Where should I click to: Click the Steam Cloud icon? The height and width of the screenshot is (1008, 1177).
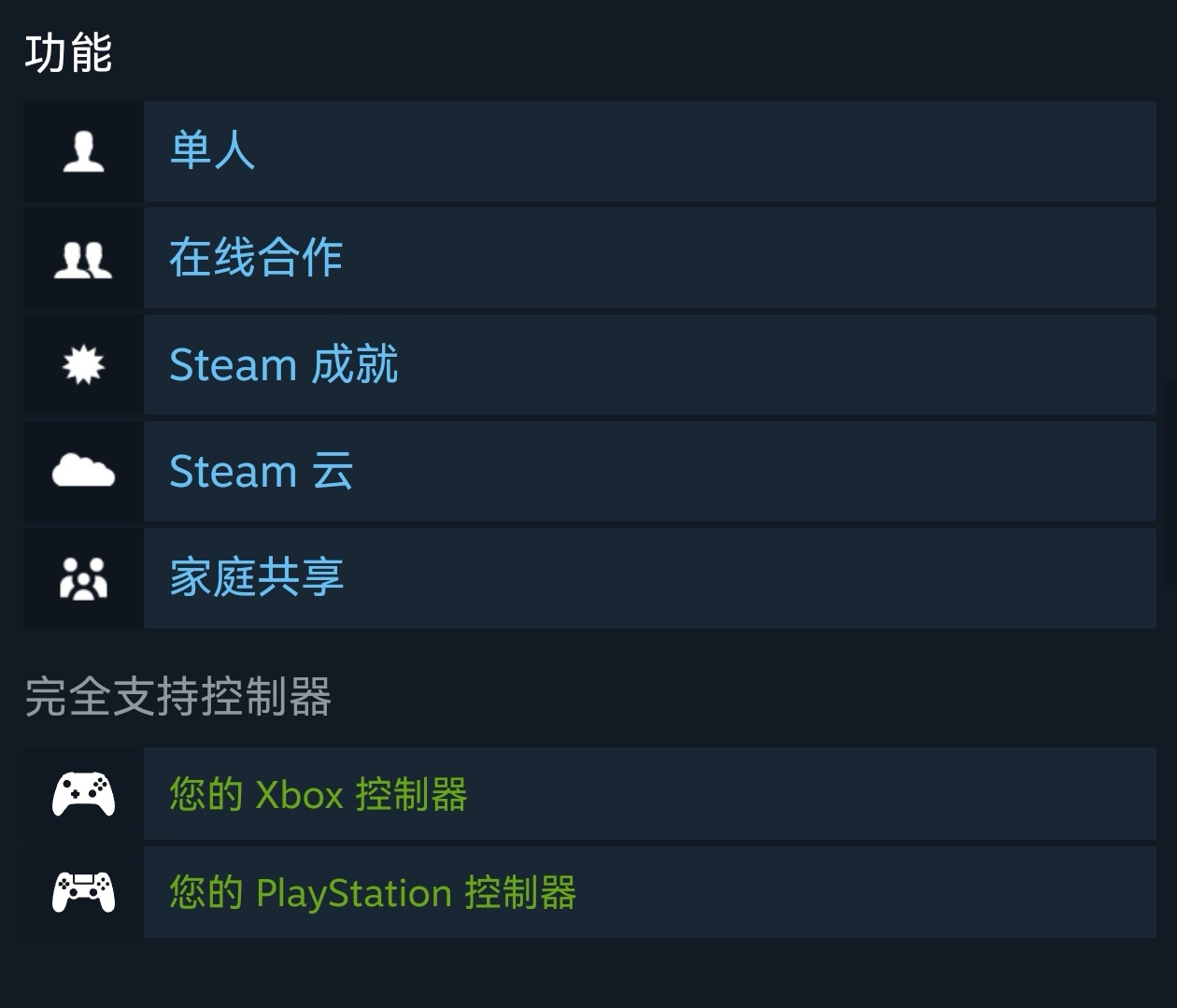(x=83, y=471)
